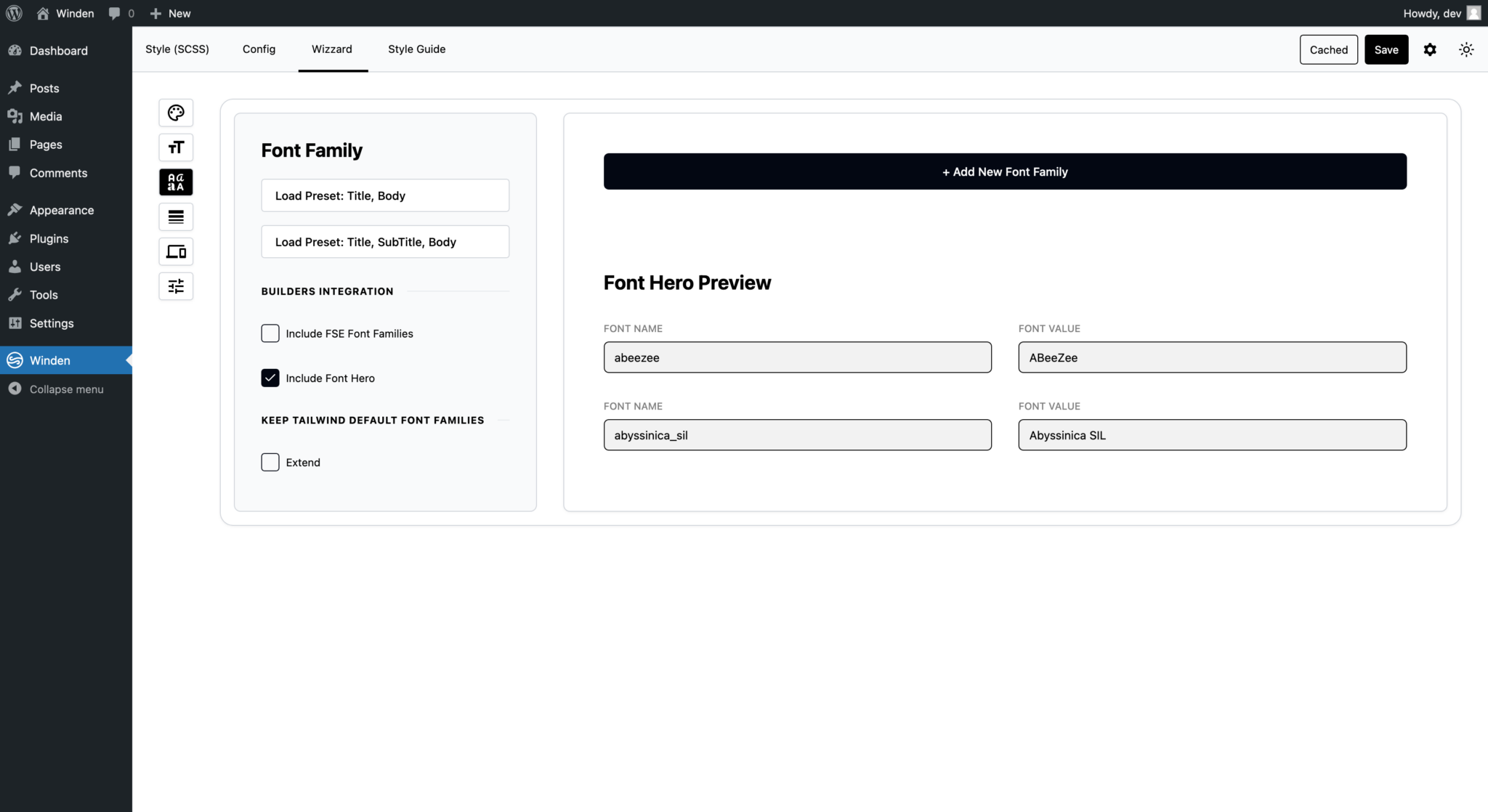This screenshot has width=1488, height=812.
Task: Click the Save button
Action: 1386,49
